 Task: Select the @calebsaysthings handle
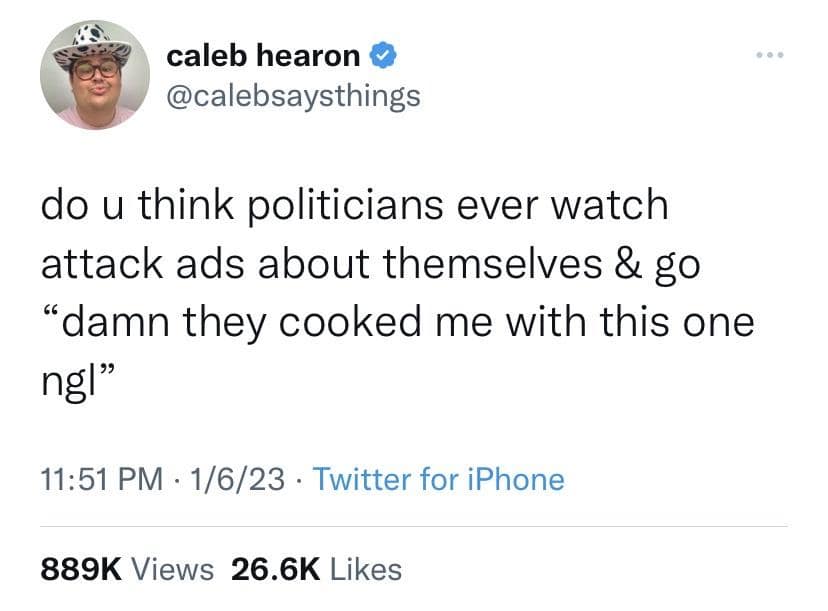click(x=294, y=94)
